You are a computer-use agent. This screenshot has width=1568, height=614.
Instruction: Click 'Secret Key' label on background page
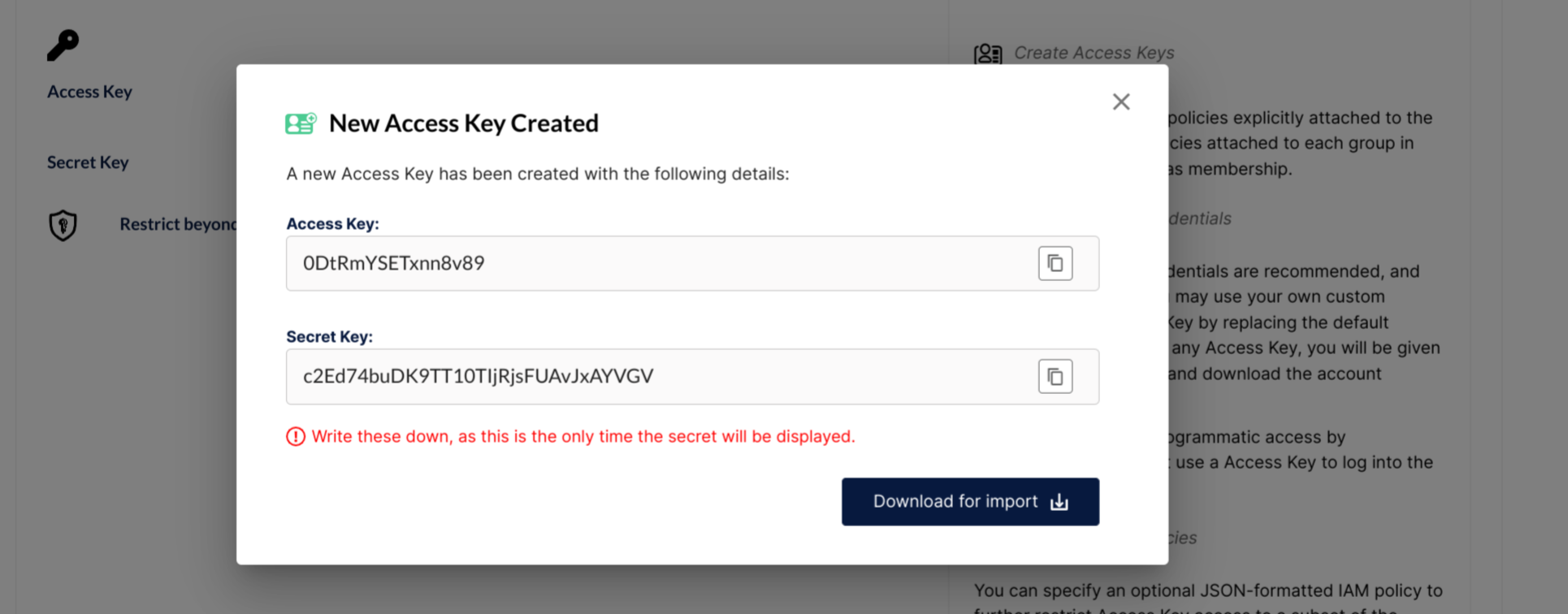tap(88, 162)
